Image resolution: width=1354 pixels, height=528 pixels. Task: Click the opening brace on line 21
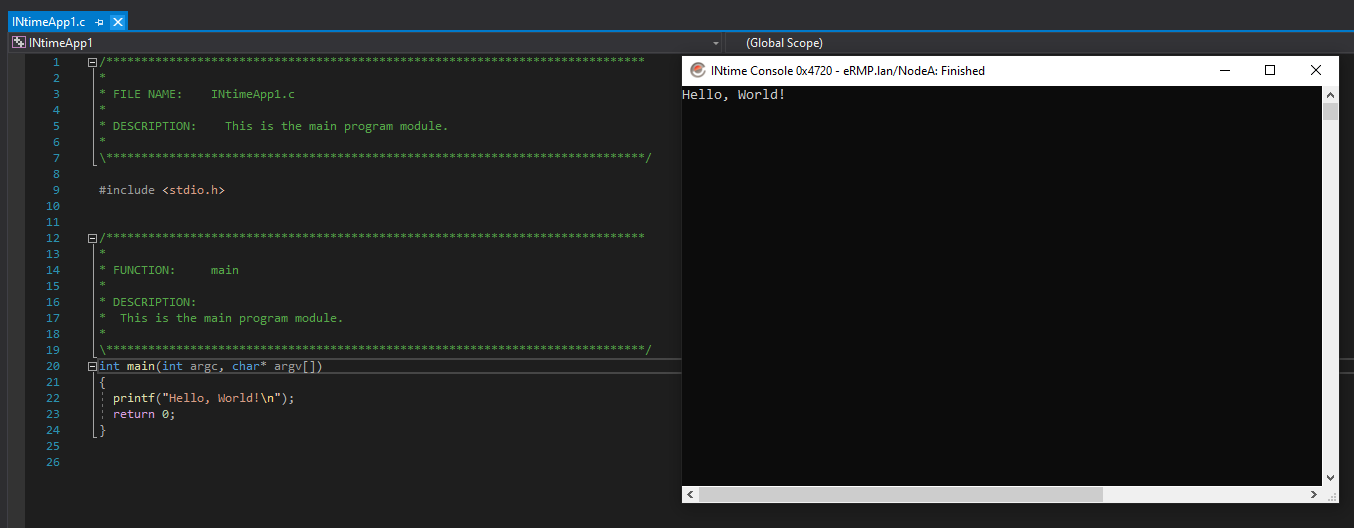click(102, 382)
